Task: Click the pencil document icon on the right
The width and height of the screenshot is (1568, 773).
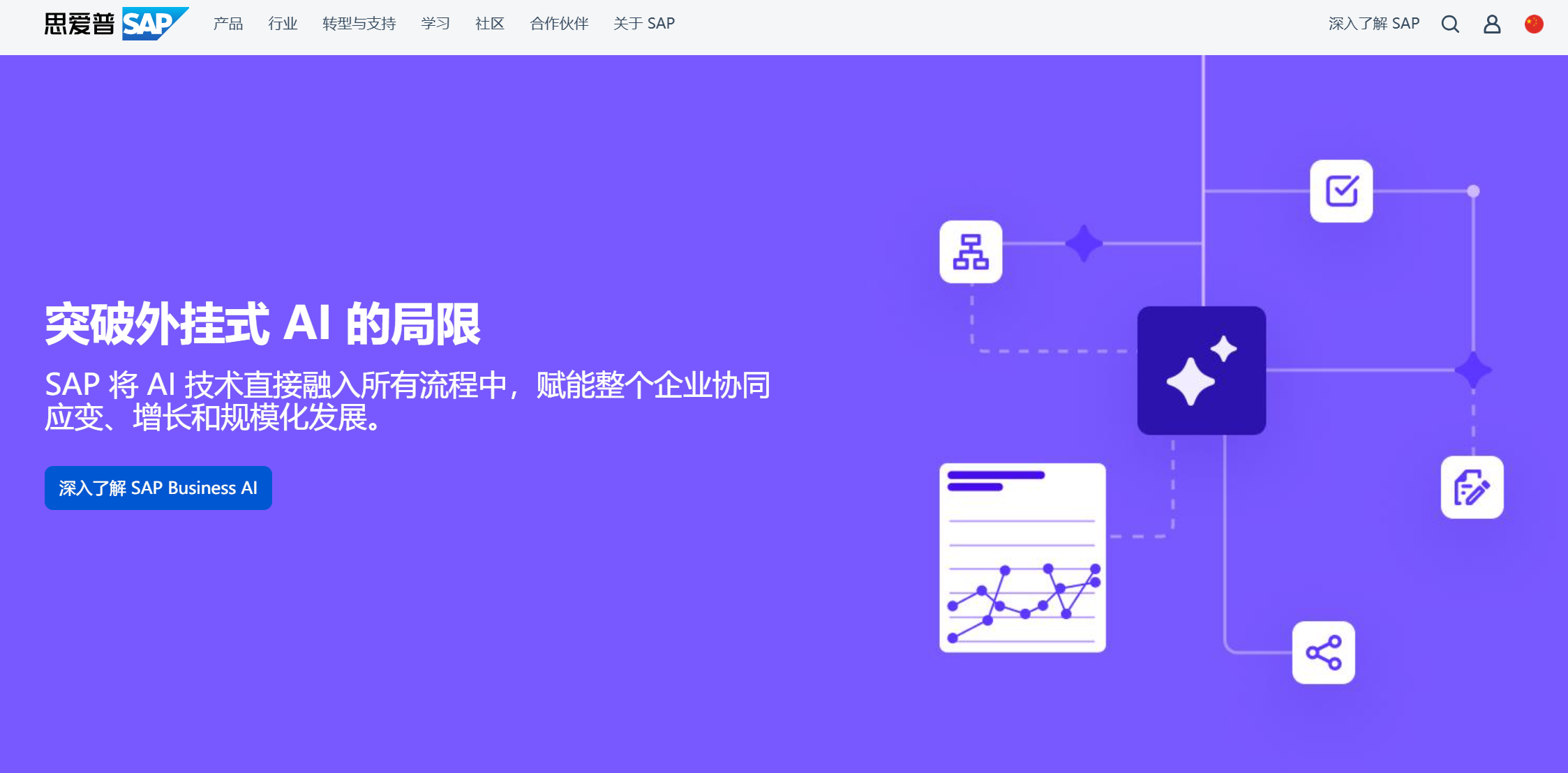Action: 1472,488
